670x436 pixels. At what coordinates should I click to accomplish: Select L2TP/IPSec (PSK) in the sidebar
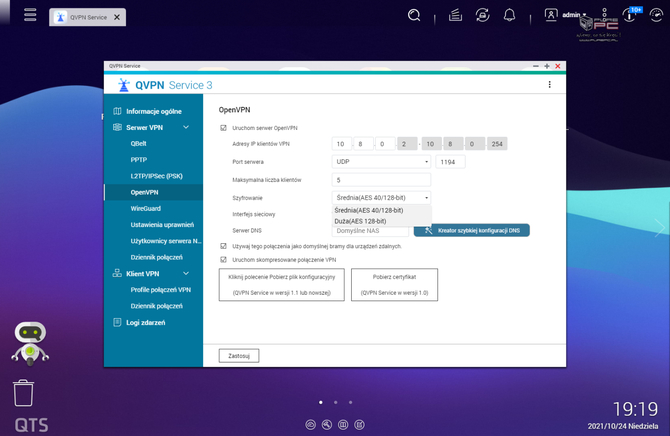pyautogui.click(x=156, y=176)
